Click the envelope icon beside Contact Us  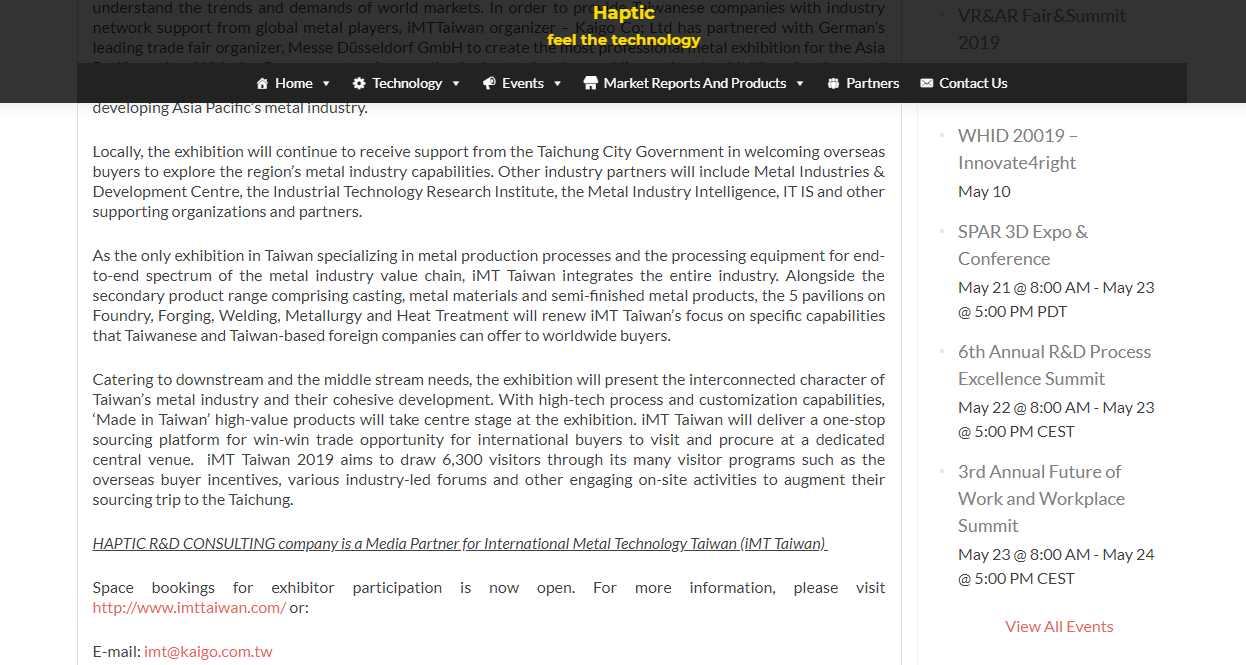tap(926, 83)
